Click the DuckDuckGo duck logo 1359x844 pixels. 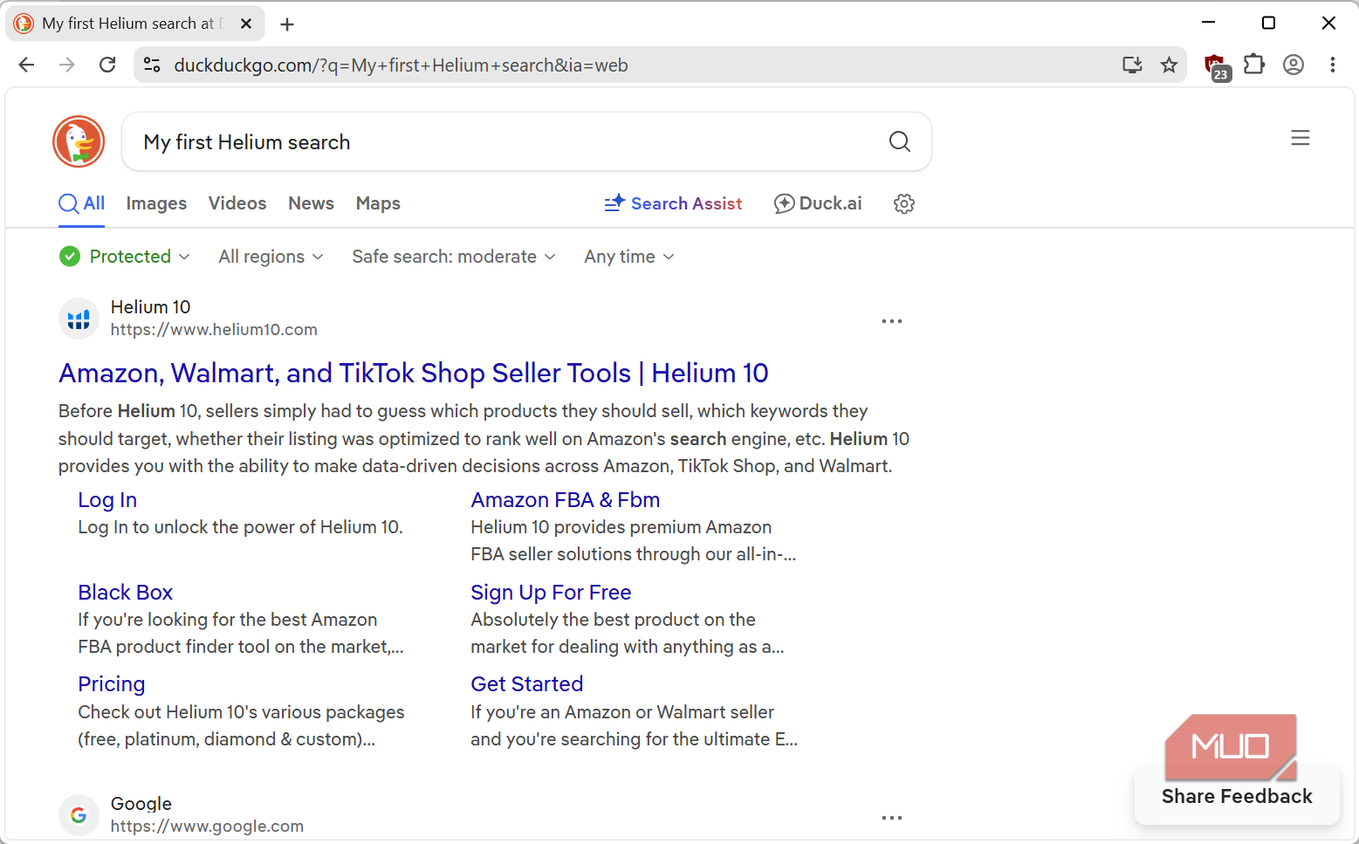(79, 141)
